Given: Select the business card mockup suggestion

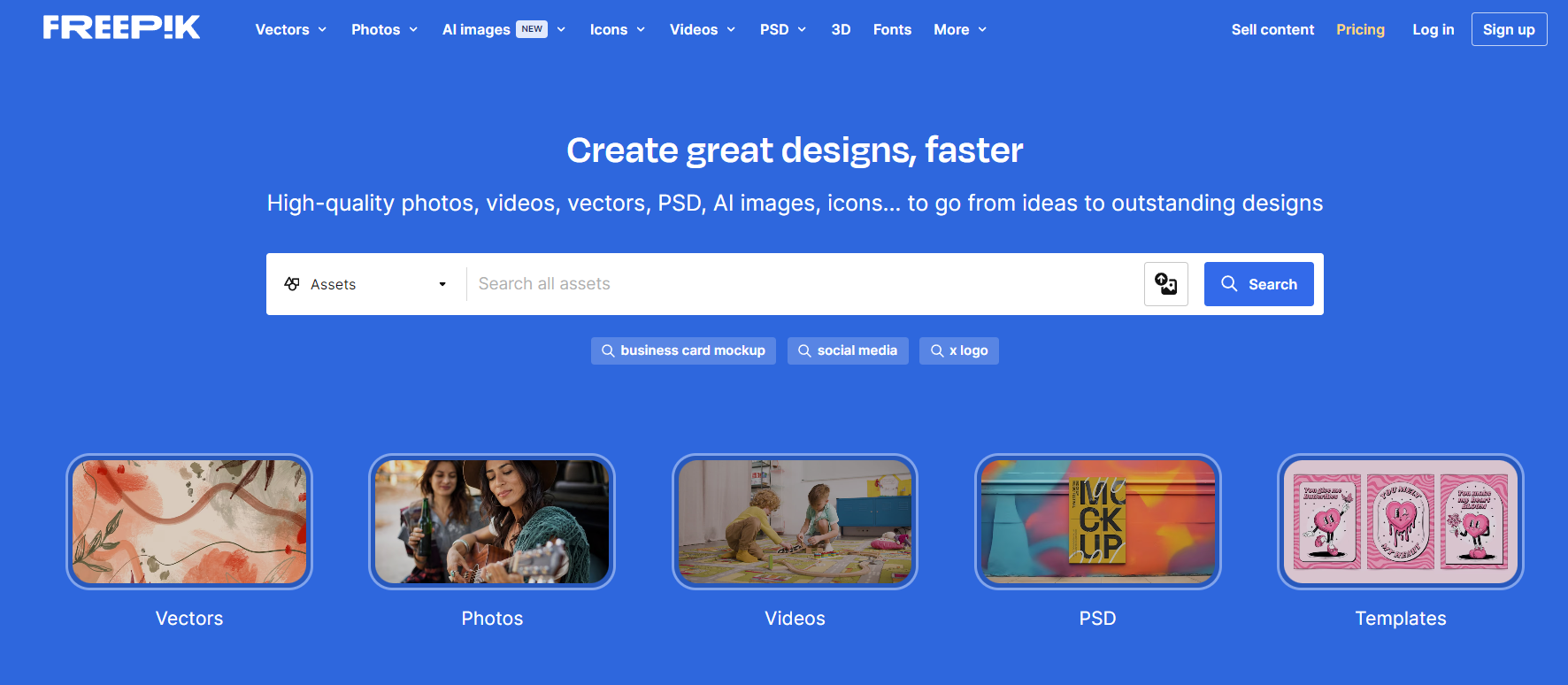Looking at the screenshot, I should coord(683,350).
